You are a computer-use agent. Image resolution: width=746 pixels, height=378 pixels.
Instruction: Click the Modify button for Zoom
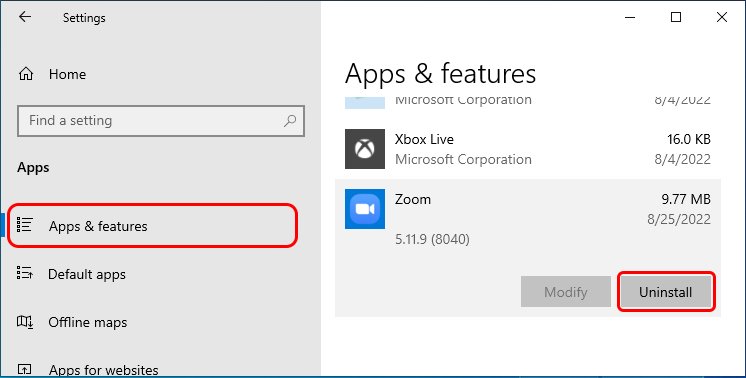(566, 291)
